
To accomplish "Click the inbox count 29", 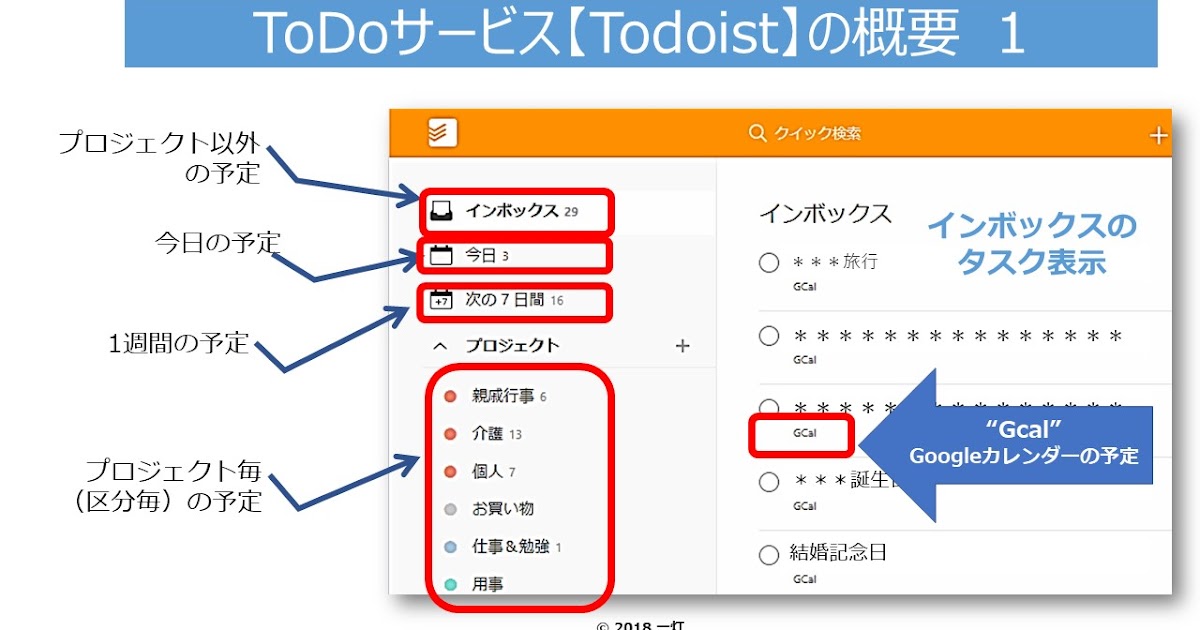I will (x=571, y=212).
